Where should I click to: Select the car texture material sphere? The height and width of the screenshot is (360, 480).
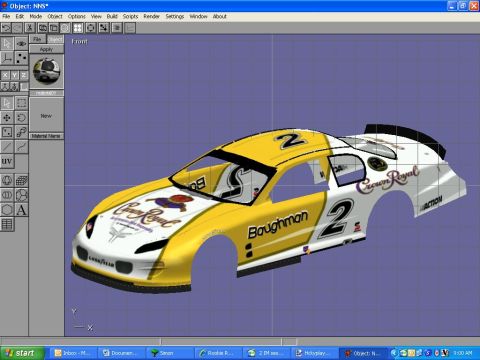click(x=47, y=71)
